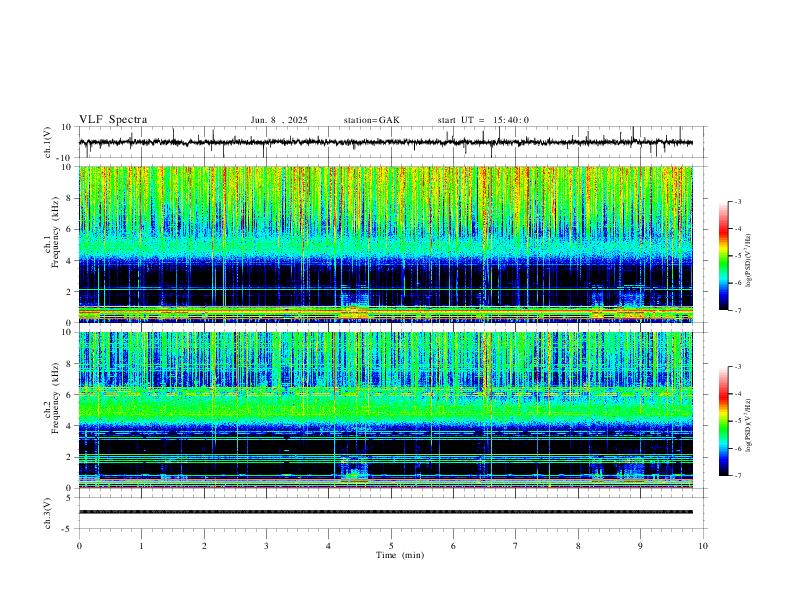
Task: Click inside the ch.2 spectrogram panel
Action: click(385, 410)
